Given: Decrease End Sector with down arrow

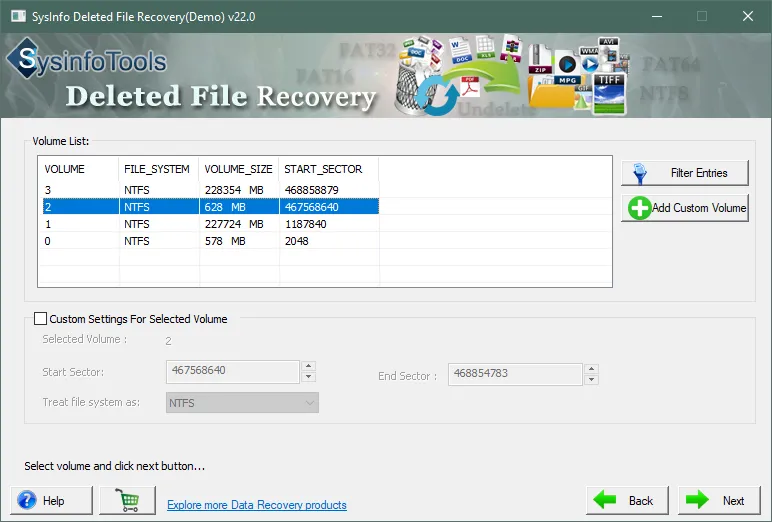Looking at the screenshot, I should point(591,380).
